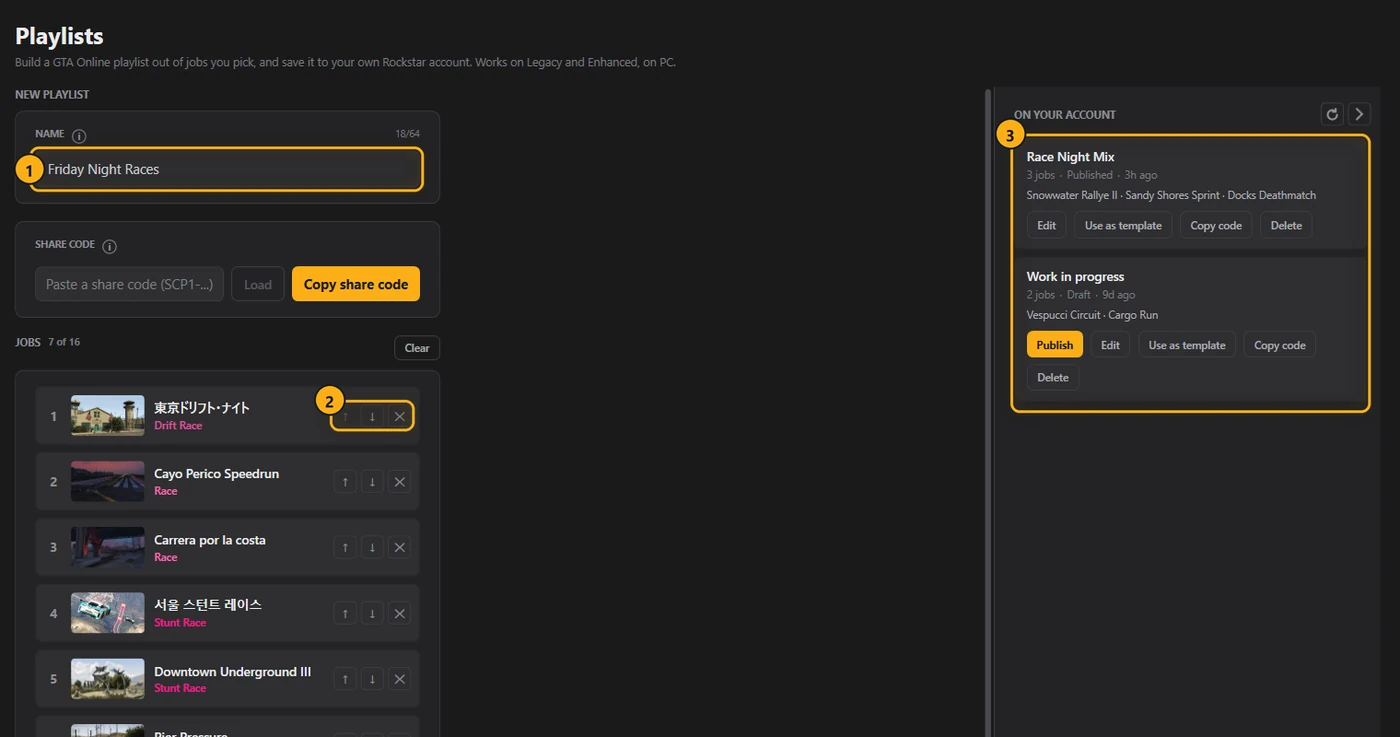
Task: Click the Load share code button
Action: click(x=258, y=284)
